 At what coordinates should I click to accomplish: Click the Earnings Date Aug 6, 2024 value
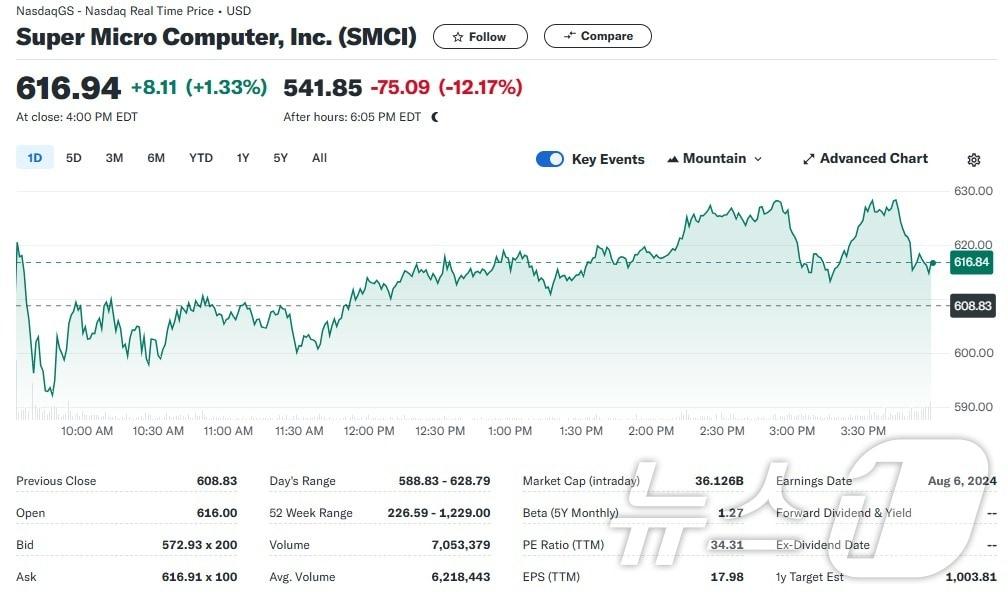coord(962,481)
